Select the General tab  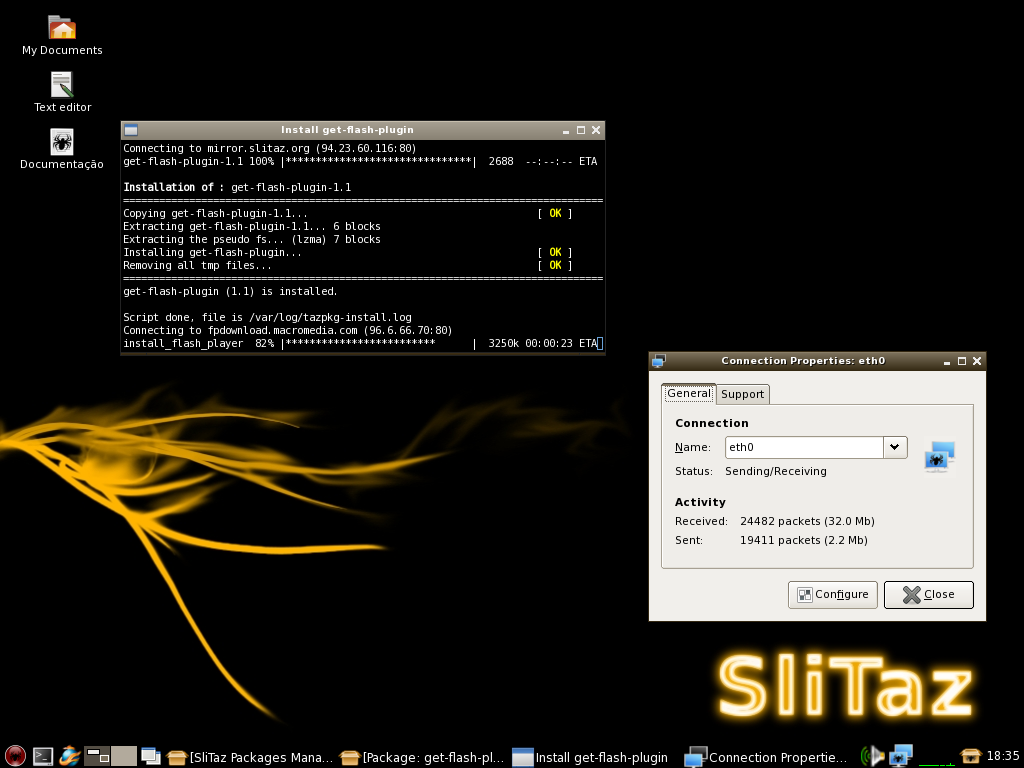click(689, 393)
